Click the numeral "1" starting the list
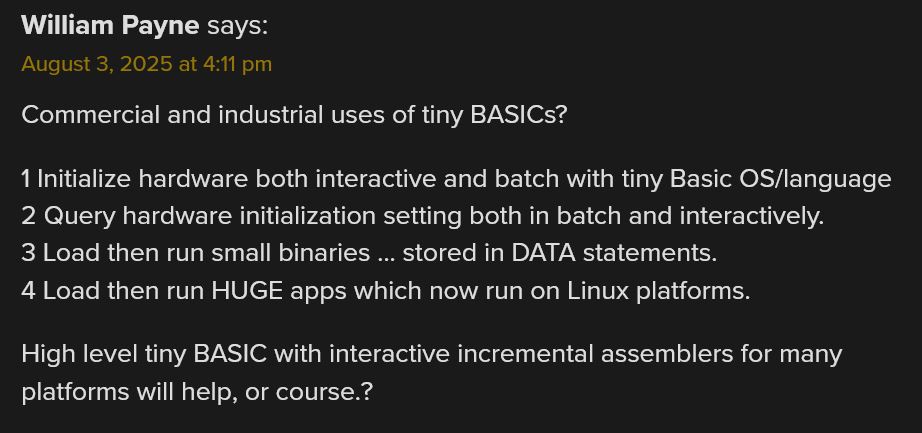This screenshot has height=433, width=922. pos(26,179)
